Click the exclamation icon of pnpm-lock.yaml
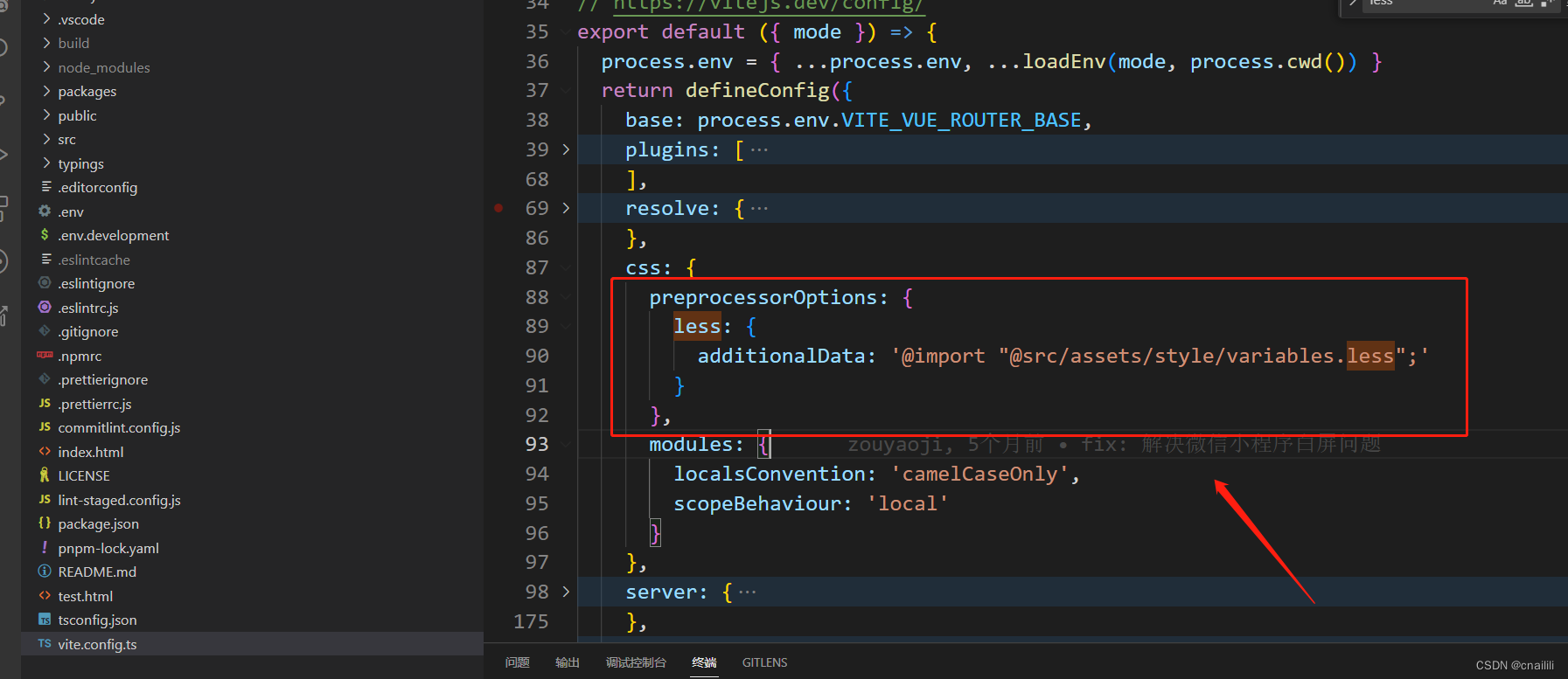 45,548
